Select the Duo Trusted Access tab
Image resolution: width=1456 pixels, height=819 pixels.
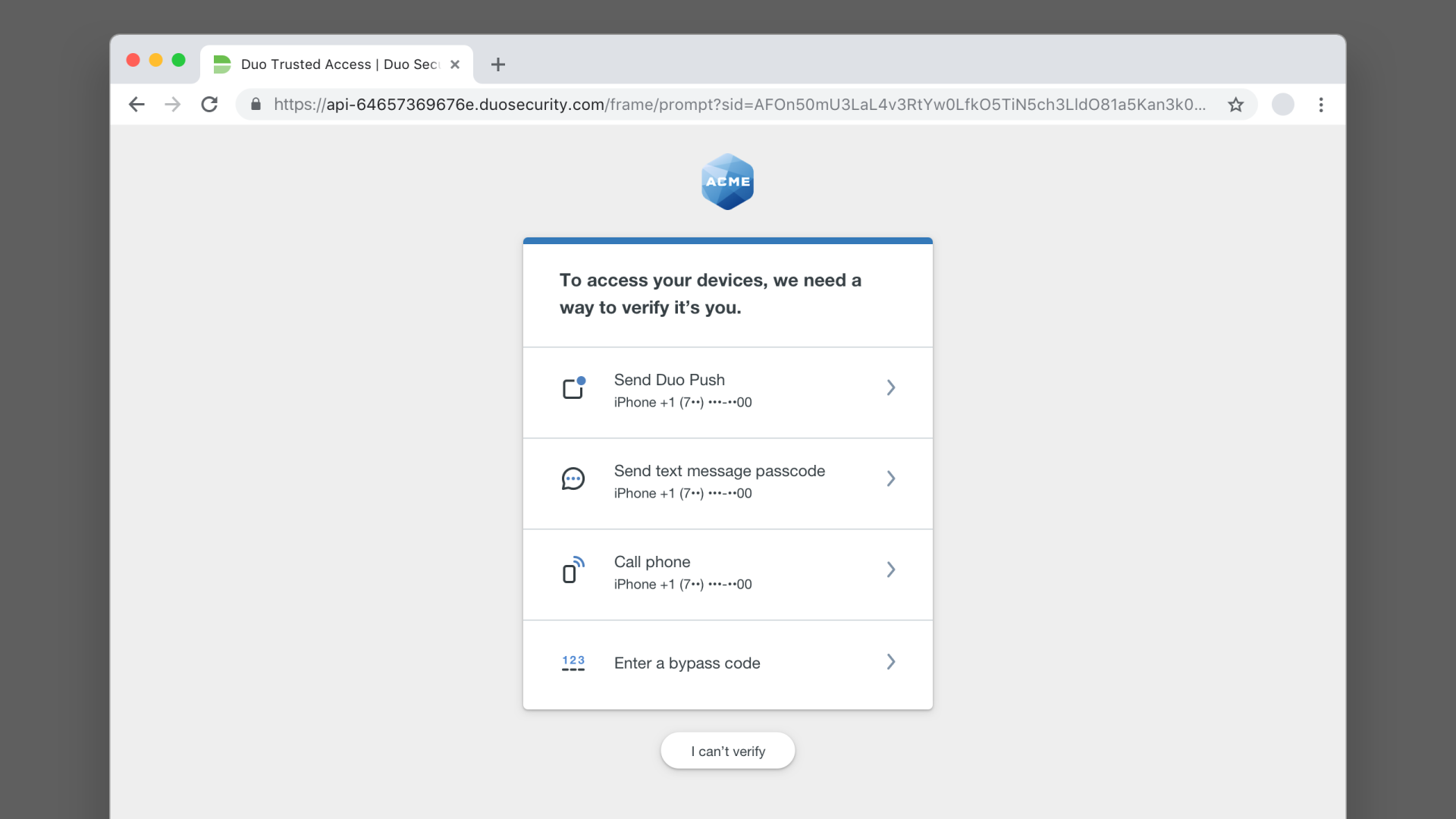click(x=337, y=64)
